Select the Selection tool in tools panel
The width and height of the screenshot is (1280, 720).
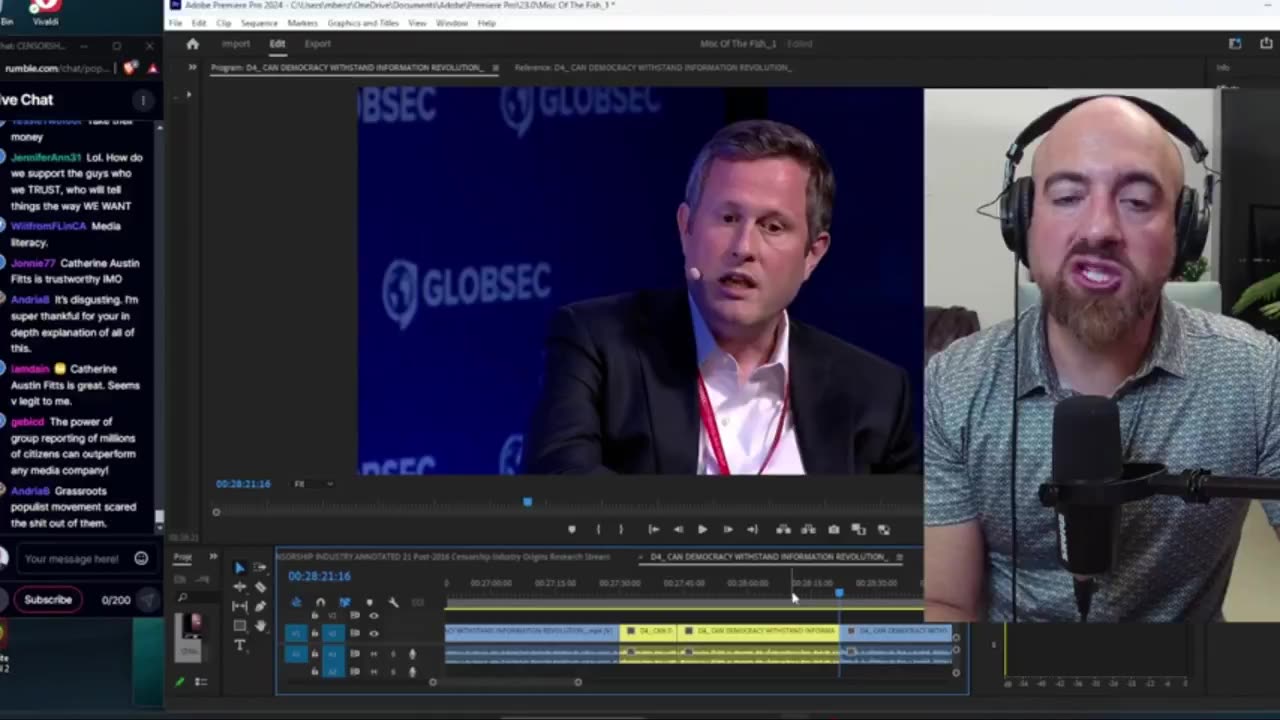click(x=240, y=568)
